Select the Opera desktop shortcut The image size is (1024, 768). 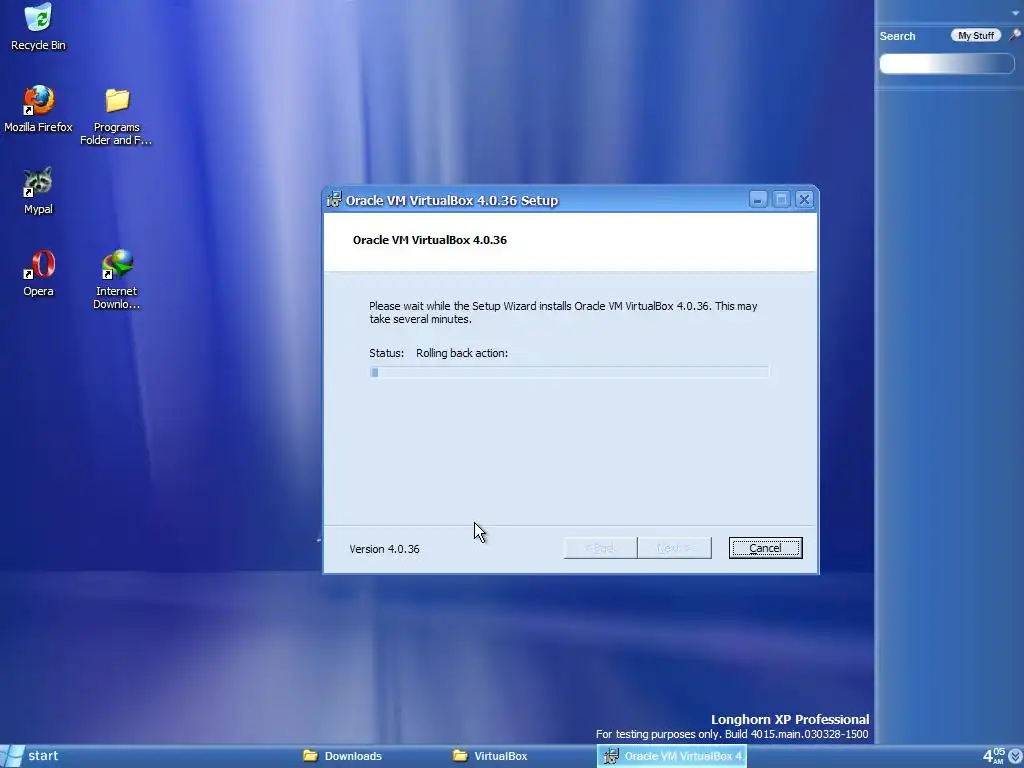[x=39, y=273]
